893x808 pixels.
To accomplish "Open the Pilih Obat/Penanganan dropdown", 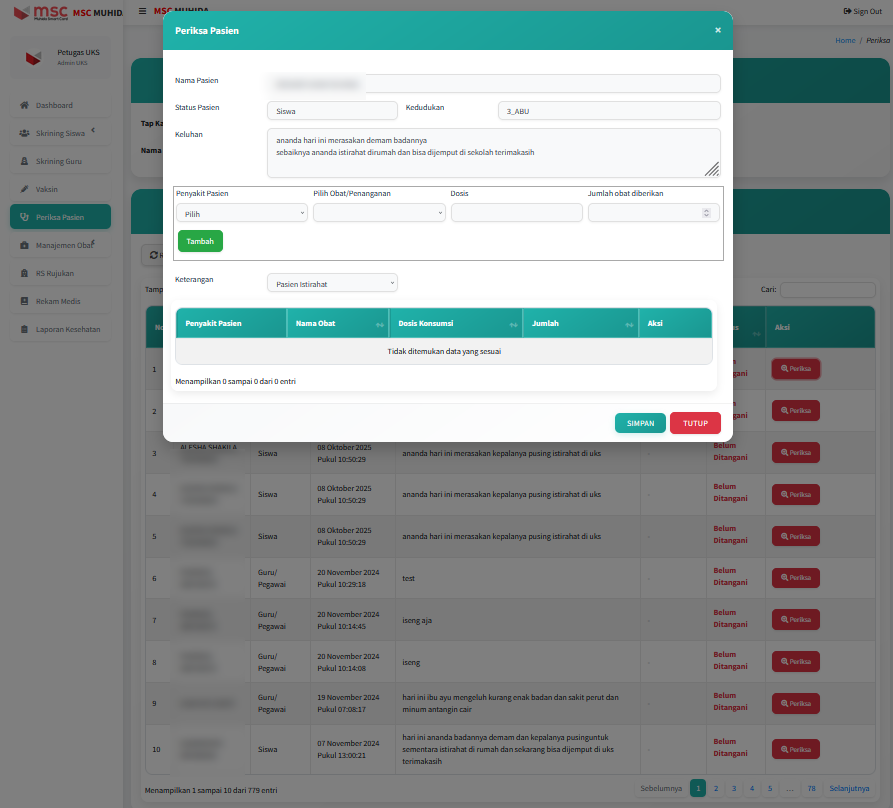I will [379, 213].
